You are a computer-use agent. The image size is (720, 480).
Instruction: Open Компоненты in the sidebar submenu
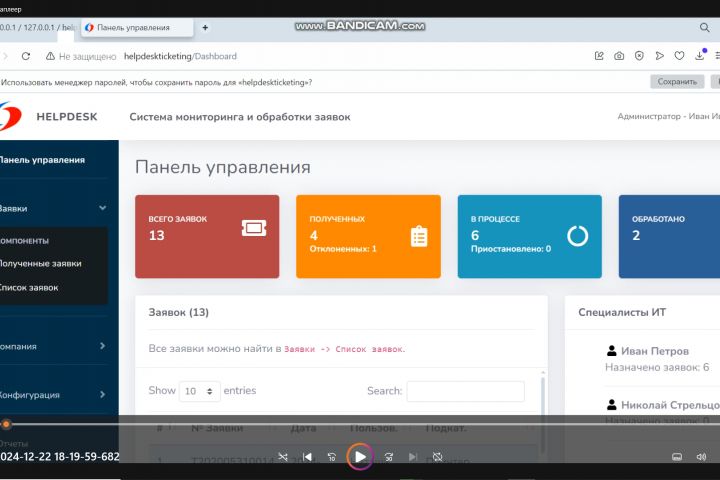[24, 241]
